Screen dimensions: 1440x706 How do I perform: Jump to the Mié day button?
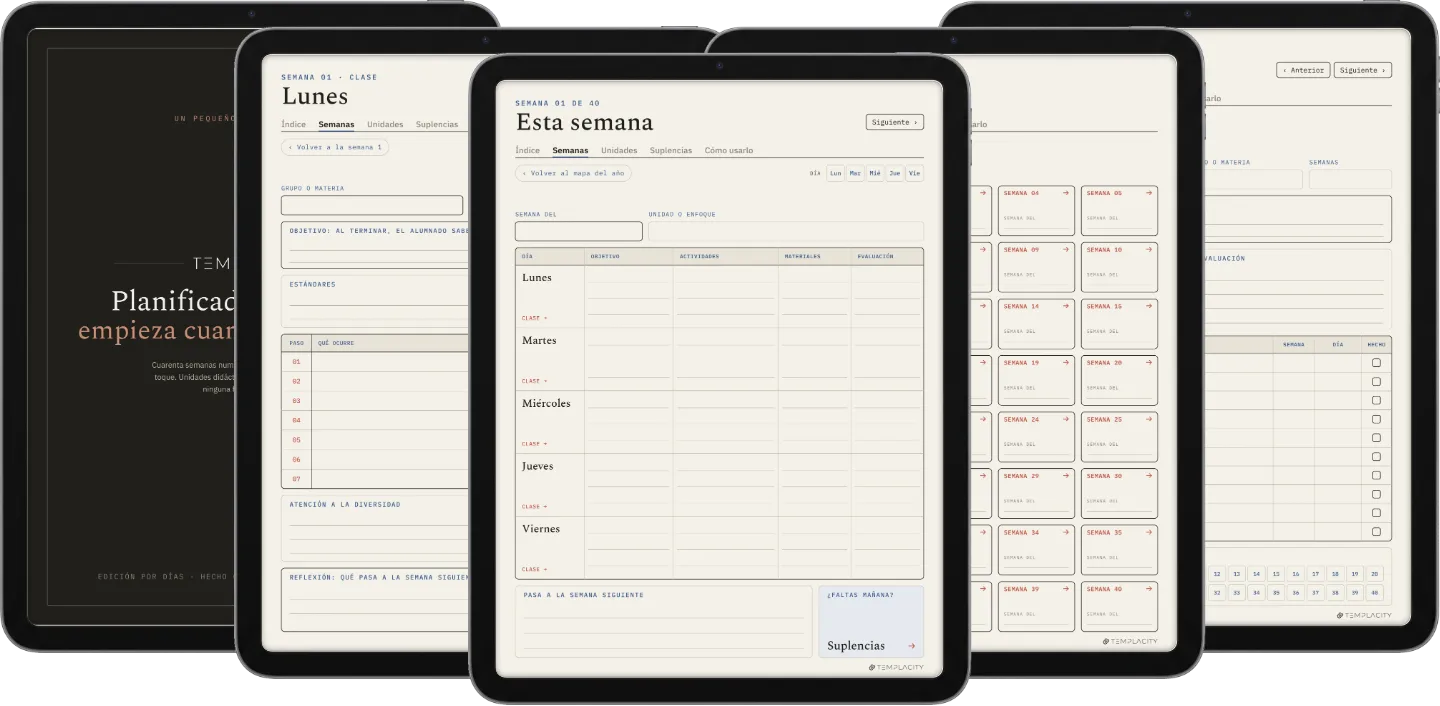click(x=875, y=173)
